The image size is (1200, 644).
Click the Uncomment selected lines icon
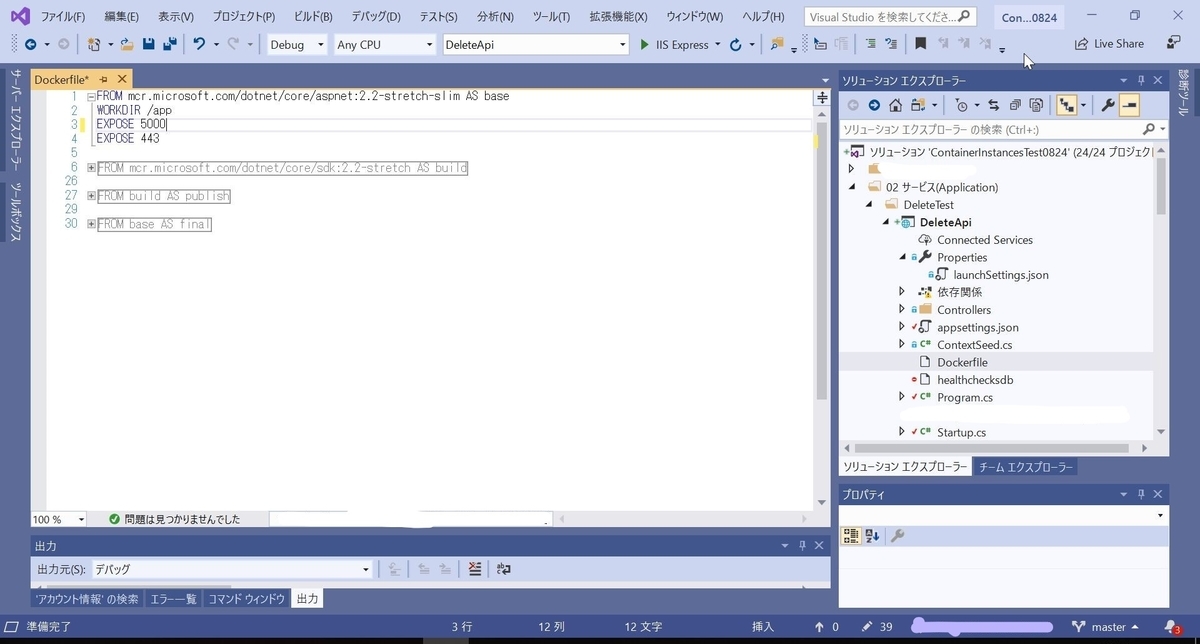891,44
